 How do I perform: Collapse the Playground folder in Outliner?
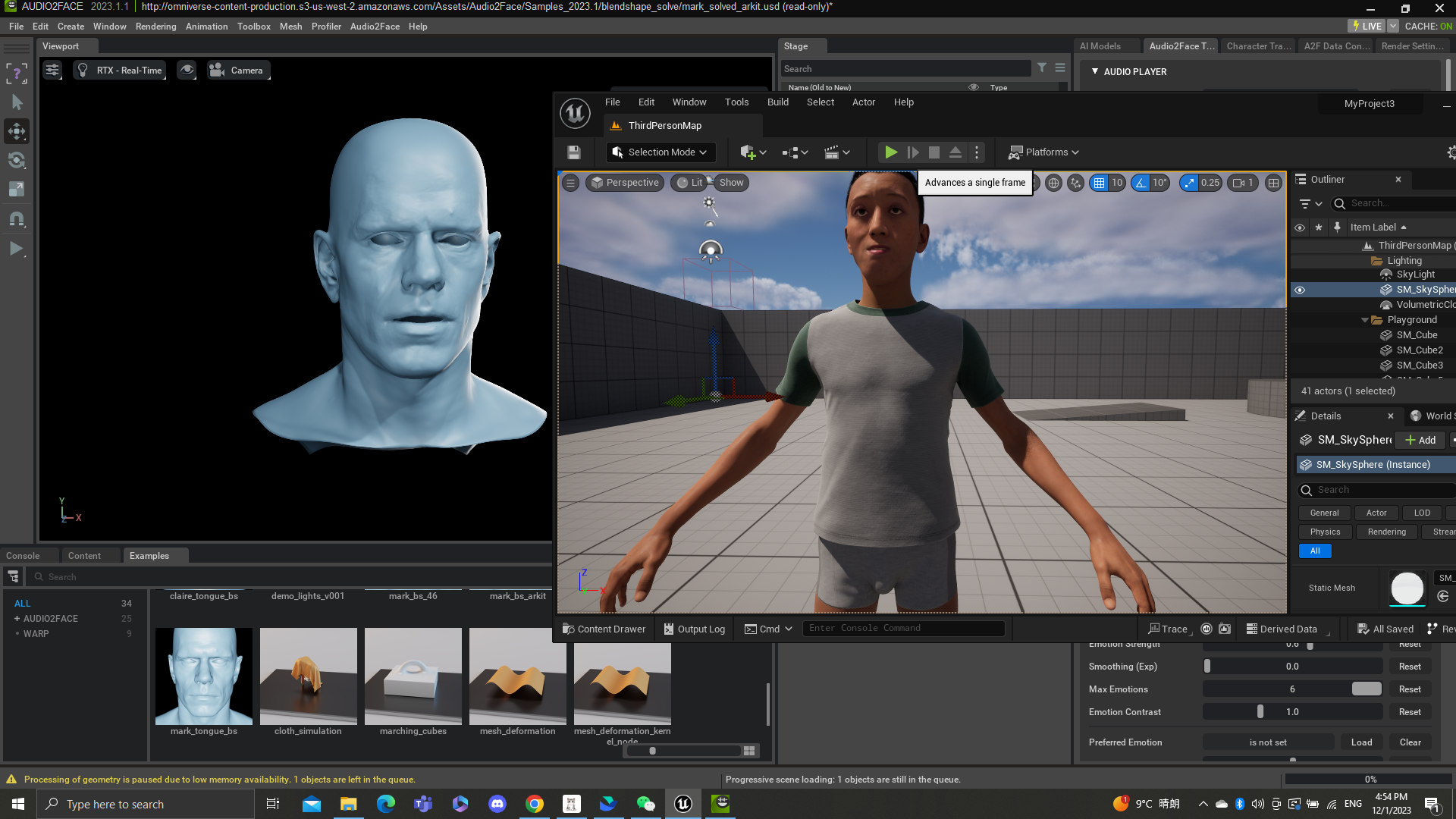tap(1365, 320)
